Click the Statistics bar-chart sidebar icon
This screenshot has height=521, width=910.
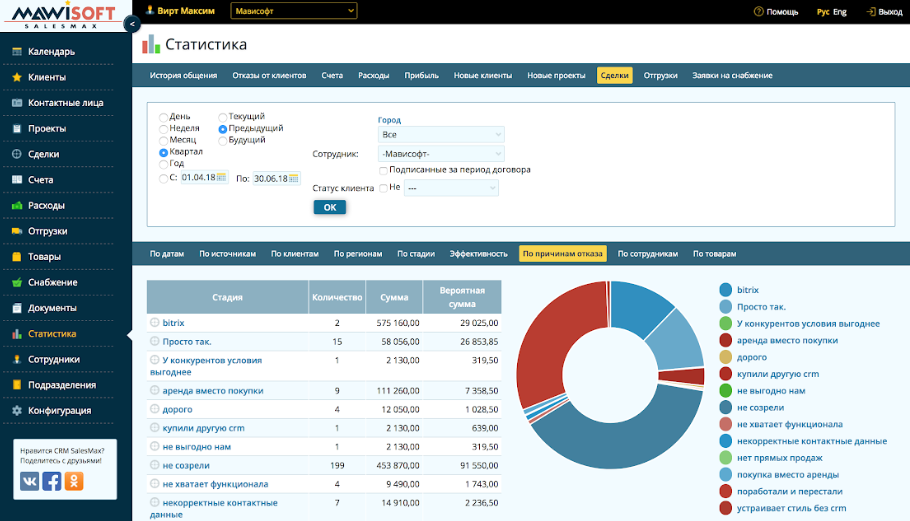[17, 334]
